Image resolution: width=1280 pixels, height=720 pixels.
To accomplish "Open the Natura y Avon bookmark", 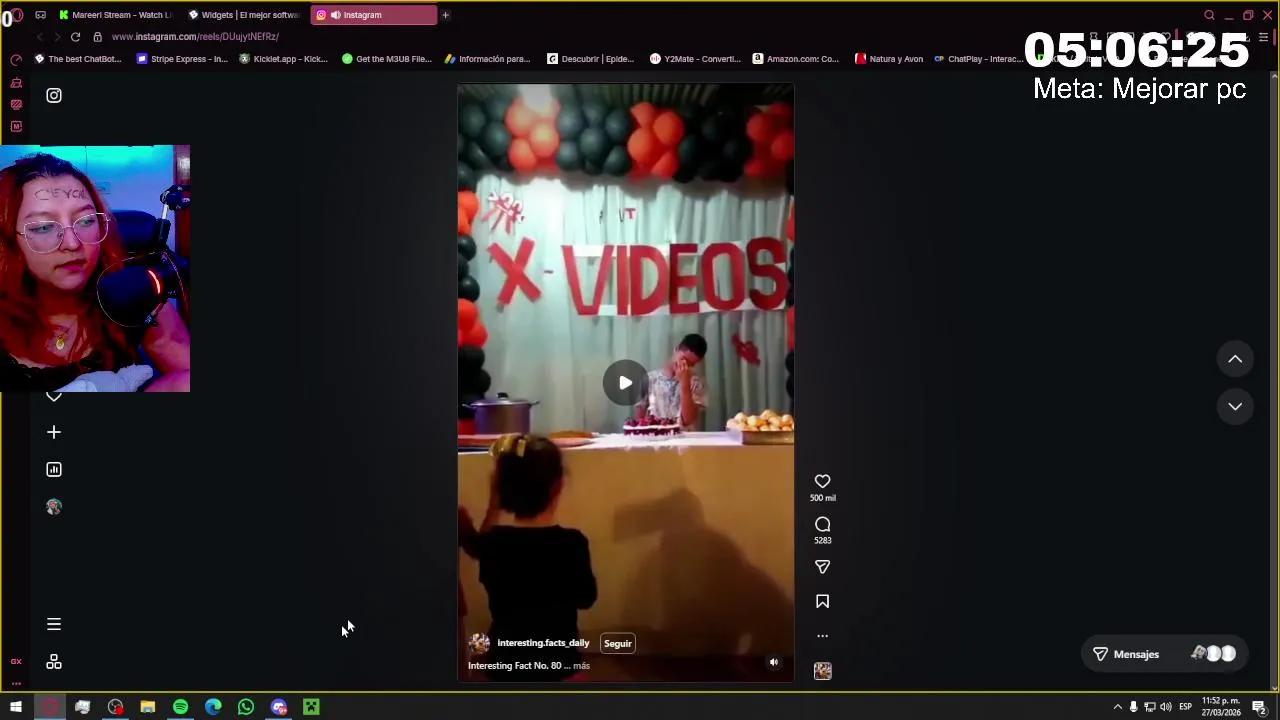I will point(889,59).
